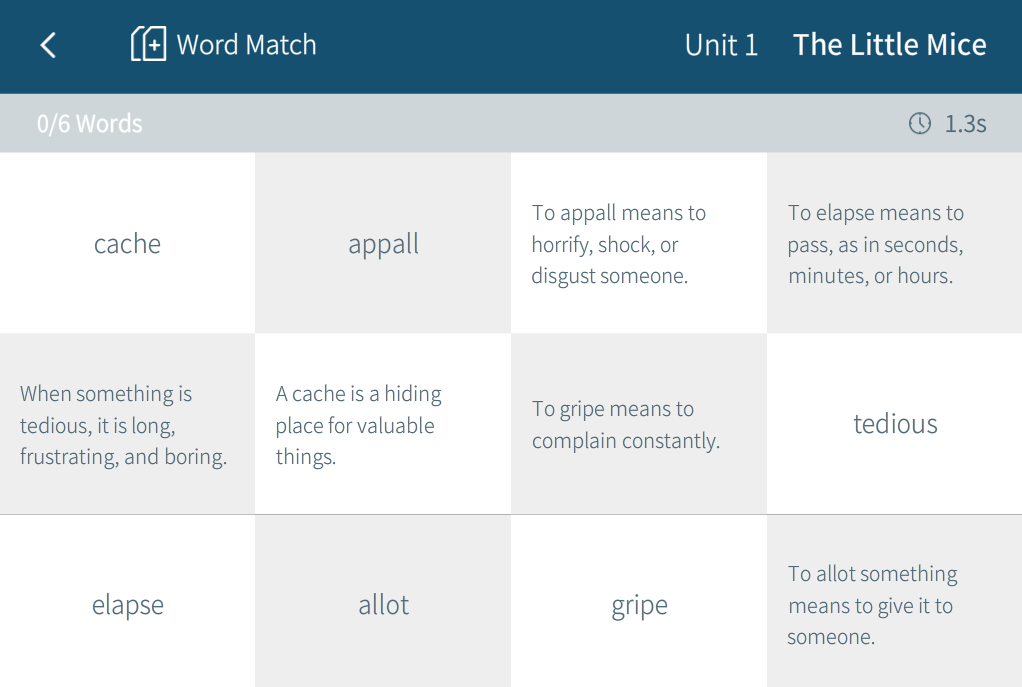Click the Word Match cards icon
This screenshot has width=1022, height=687.
click(x=148, y=44)
